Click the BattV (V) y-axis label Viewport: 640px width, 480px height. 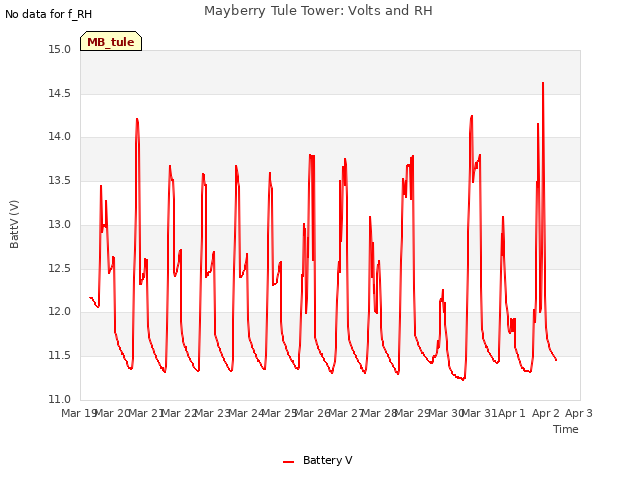[x=14, y=224]
